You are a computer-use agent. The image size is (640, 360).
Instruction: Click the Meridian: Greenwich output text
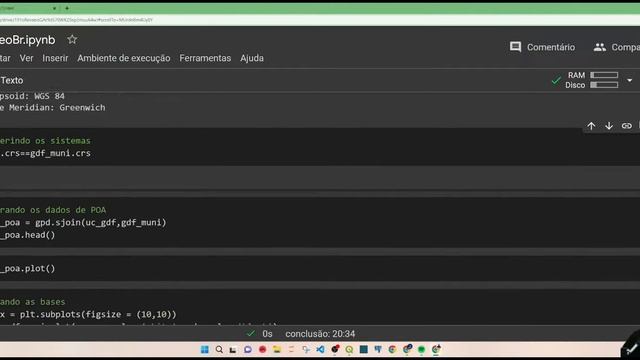coord(53,107)
